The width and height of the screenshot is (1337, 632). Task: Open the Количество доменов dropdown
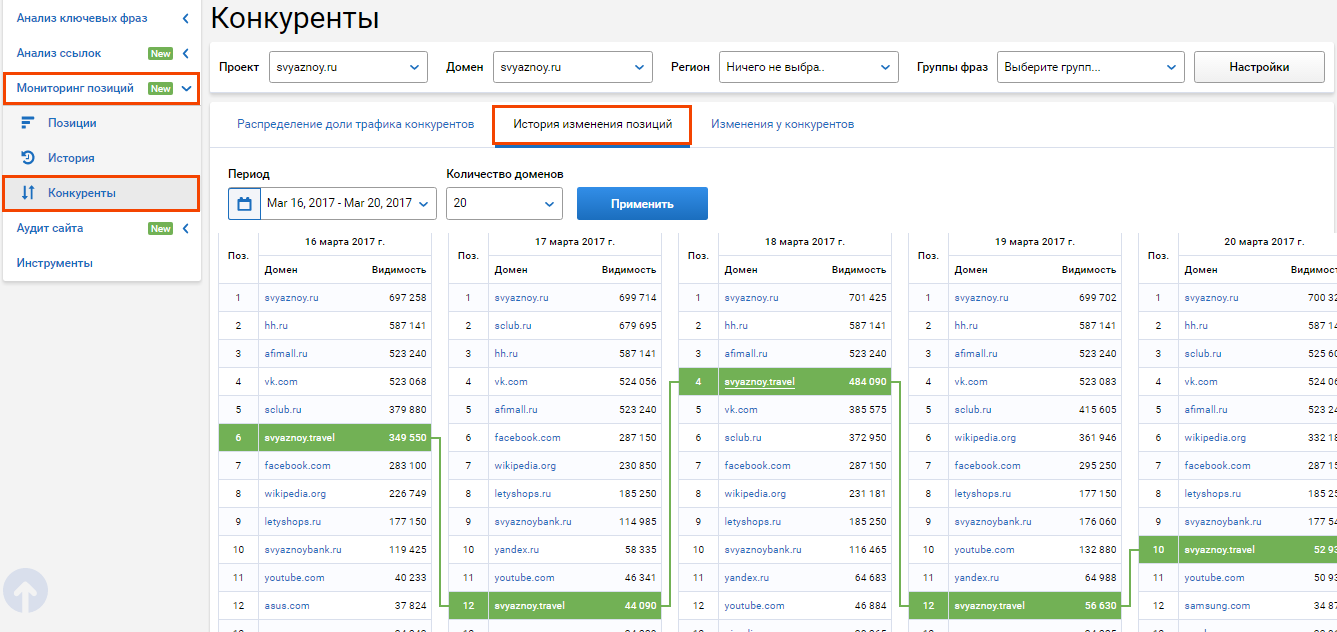505,203
